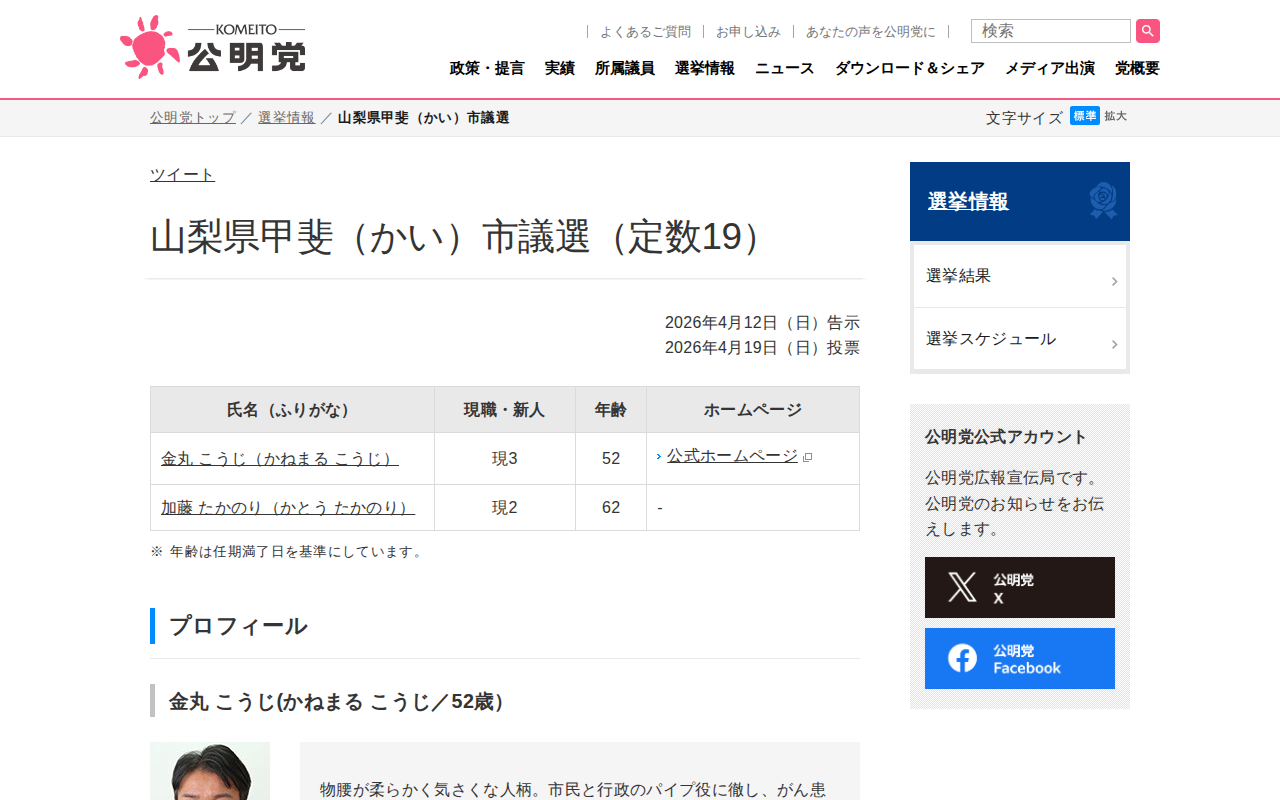
Task: Open the よくあるご質問 link
Action: tap(645, 32)
